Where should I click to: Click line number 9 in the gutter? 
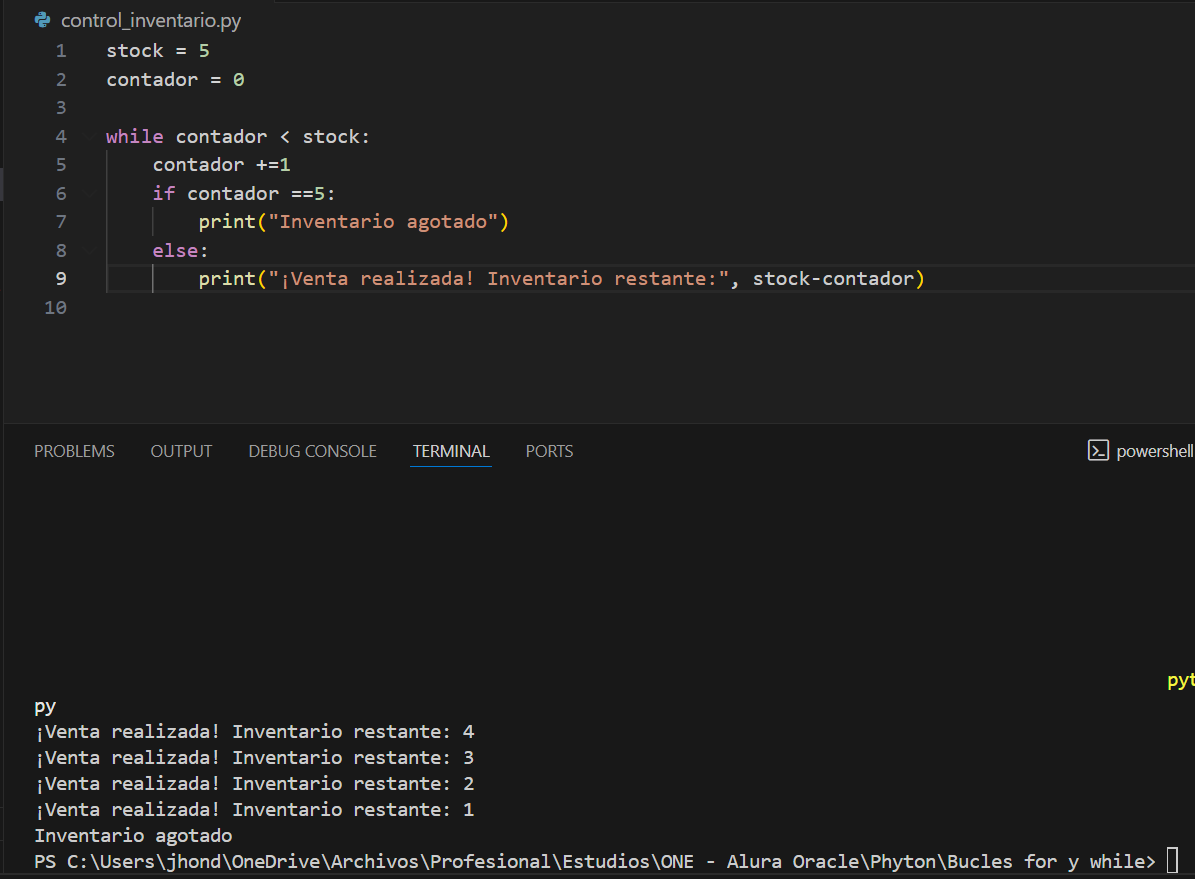click(61, 278)
